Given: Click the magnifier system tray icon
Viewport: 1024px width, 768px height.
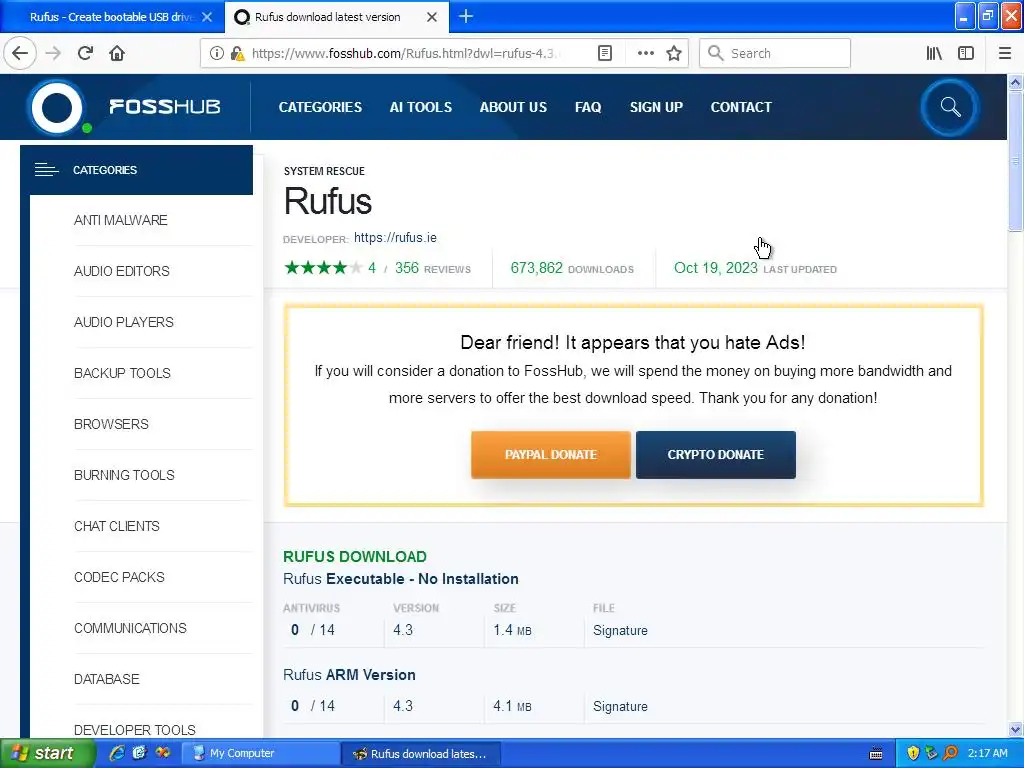Looking at the screenshot, I should tap(951, 753).
